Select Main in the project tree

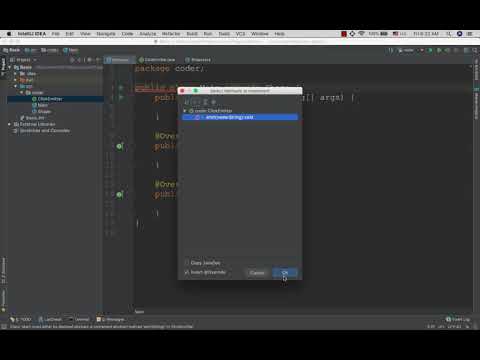[43, 105]
